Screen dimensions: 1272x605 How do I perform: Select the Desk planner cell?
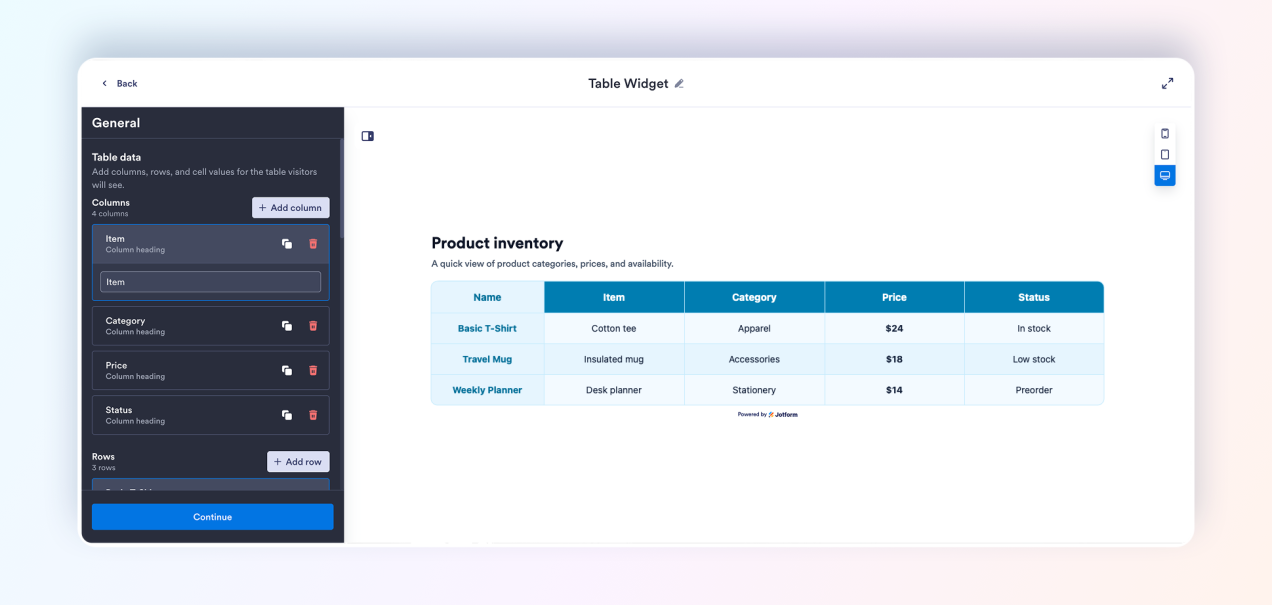(614, 390)
